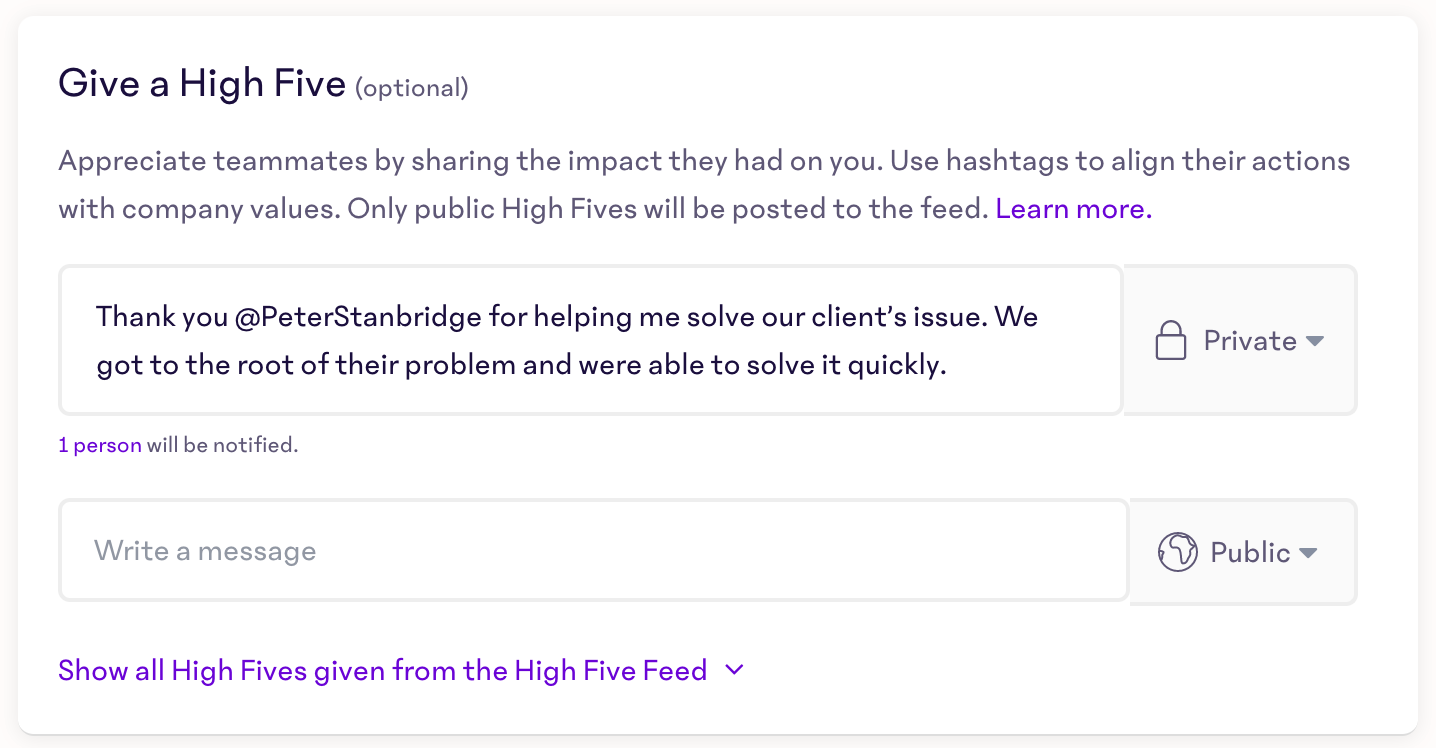Screen dimensions: 1436x748
Task: Open the Private visibility dropdown arrow
Action: coord(1315,341)
